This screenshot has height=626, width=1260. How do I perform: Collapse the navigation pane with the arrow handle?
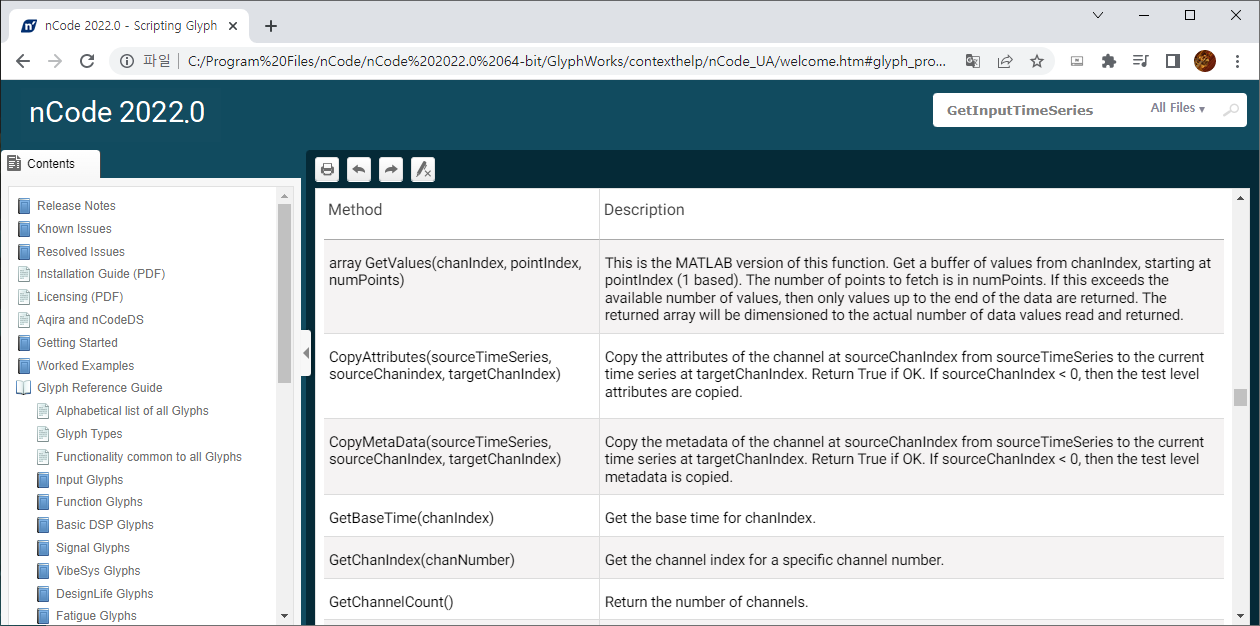click(305, 353)
